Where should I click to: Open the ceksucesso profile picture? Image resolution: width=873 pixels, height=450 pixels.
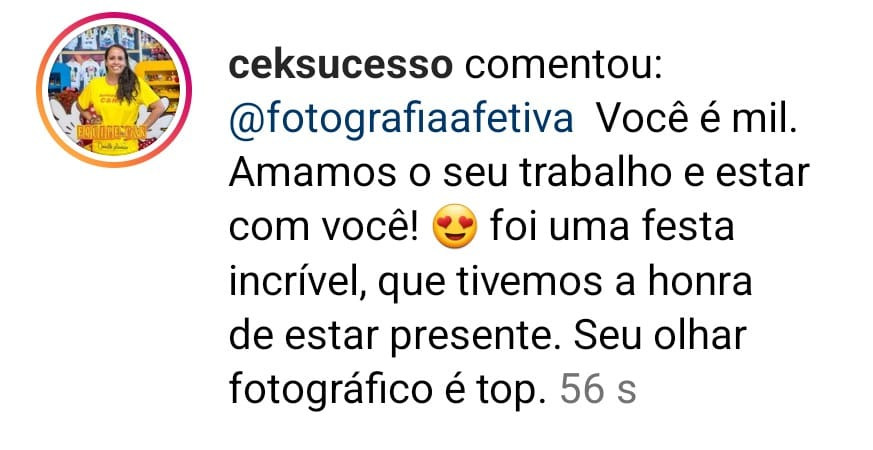point(114,90)
